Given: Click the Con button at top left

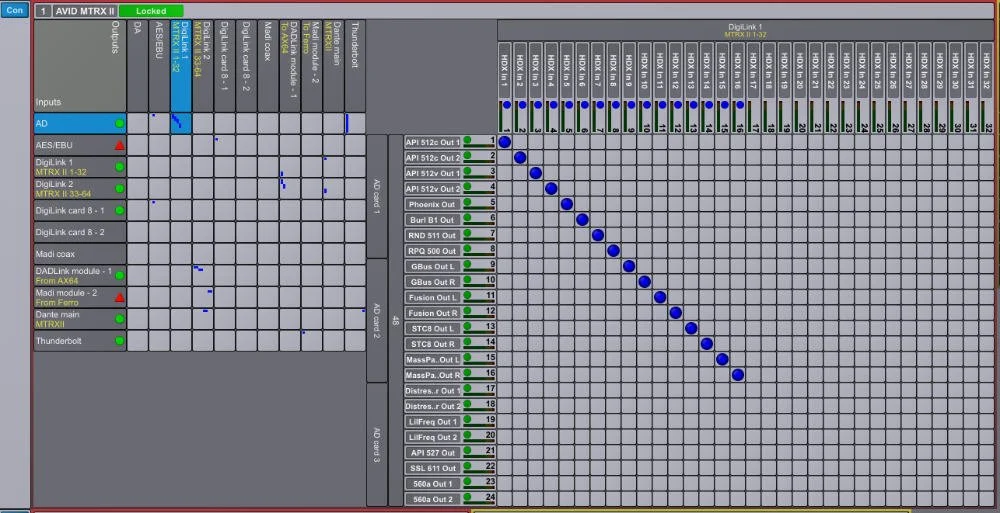Looking at the screenshot, I should [15, 10].
